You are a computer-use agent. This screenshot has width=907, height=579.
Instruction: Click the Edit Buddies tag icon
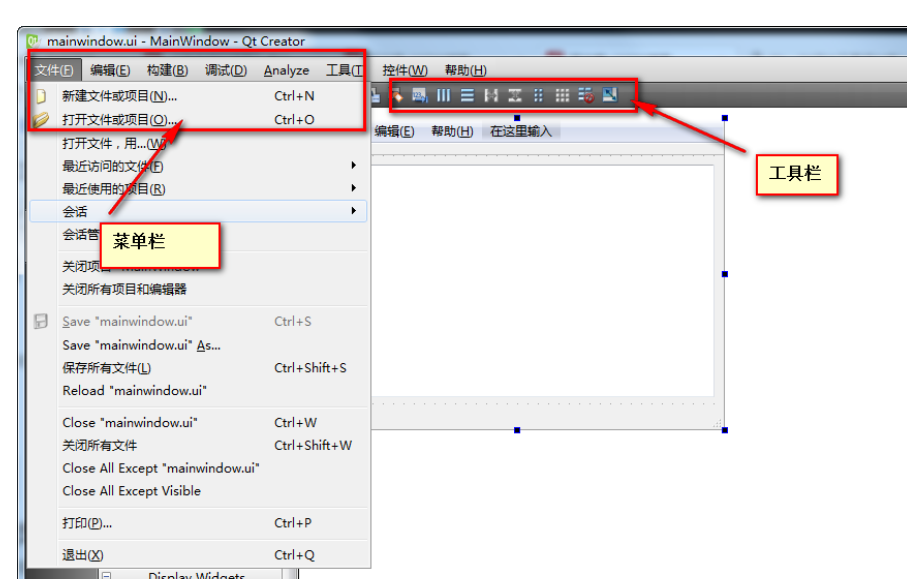click(397, 95)
